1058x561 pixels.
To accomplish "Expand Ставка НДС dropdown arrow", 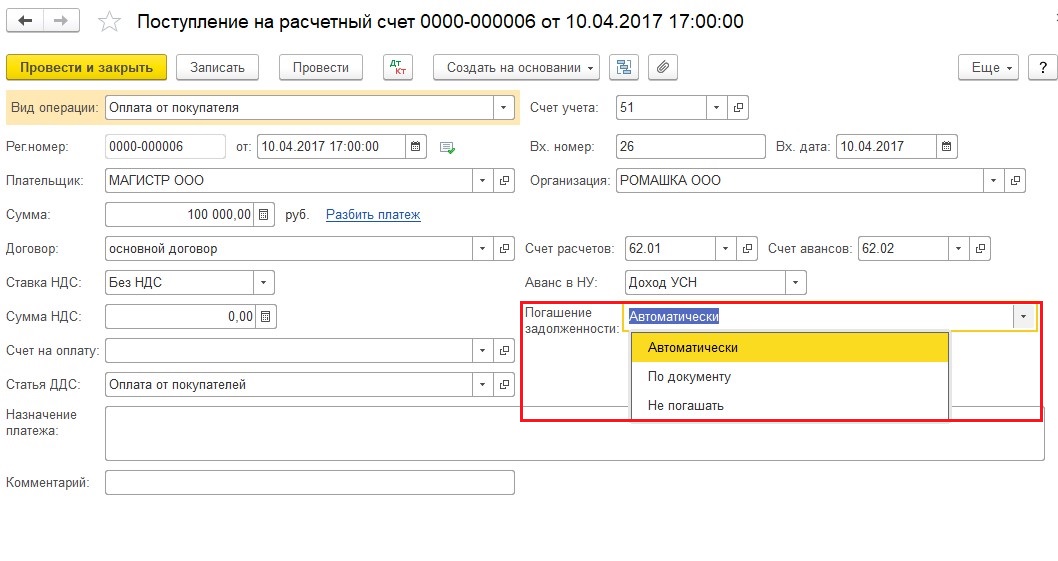I will (264, 283).
